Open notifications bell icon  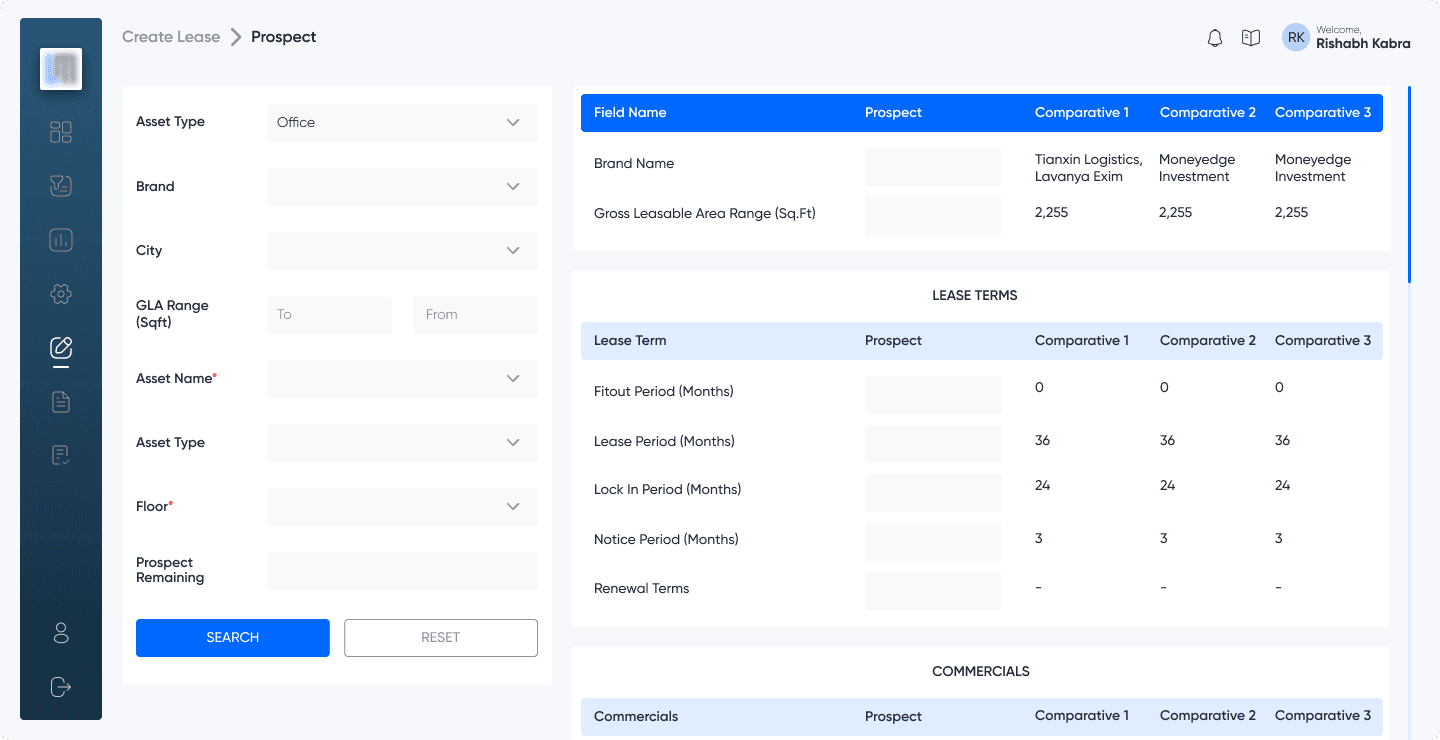[x=1215, y=38]
